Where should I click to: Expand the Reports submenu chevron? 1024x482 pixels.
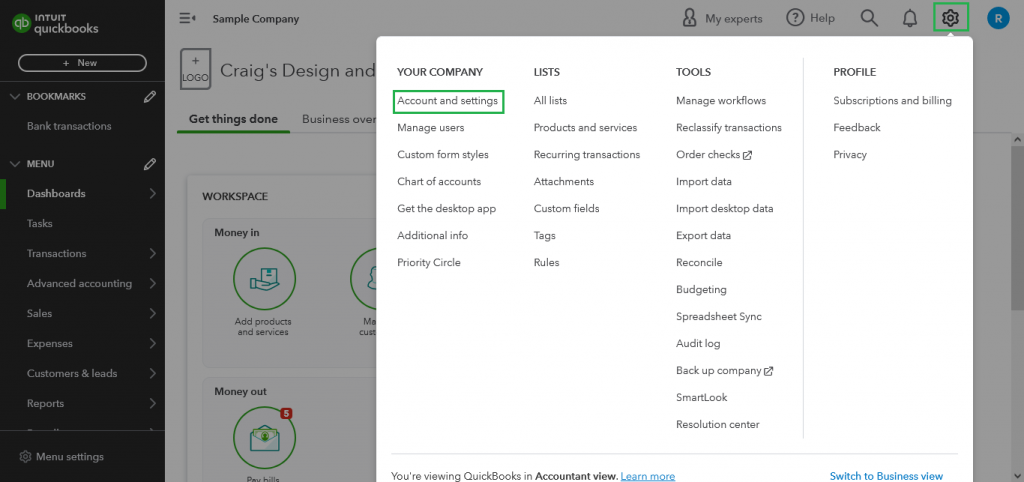pos(152,404)
